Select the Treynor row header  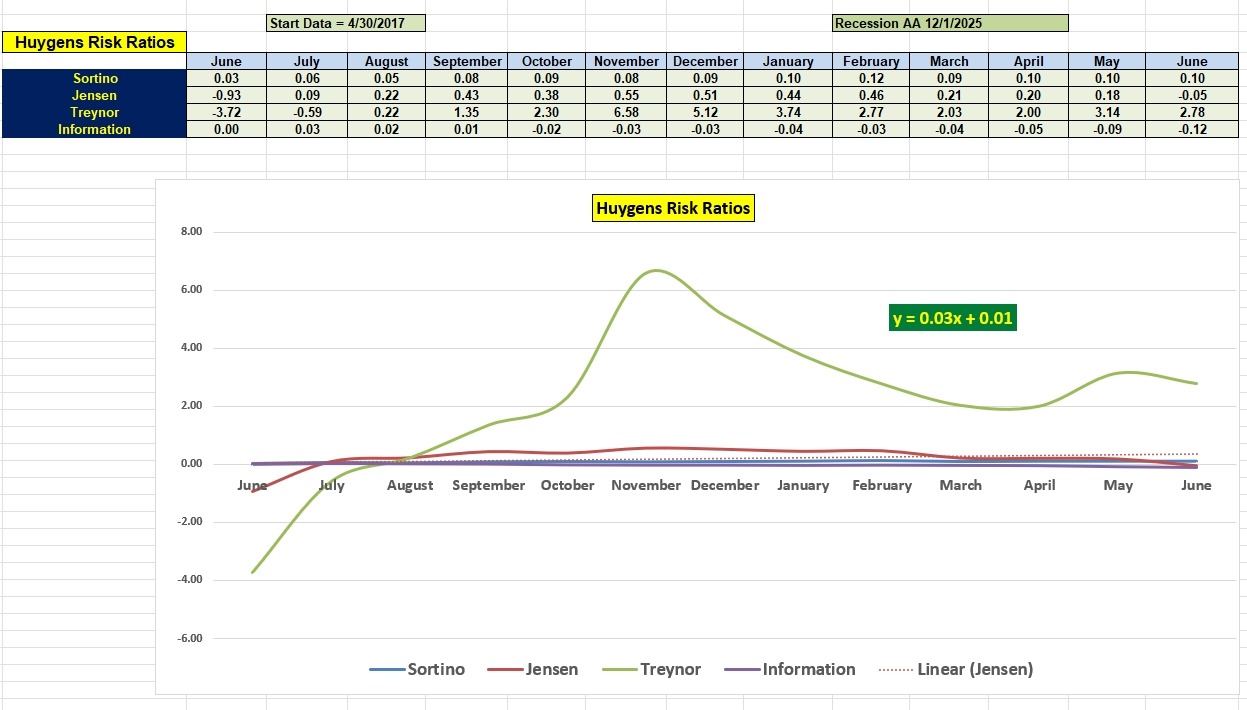click(95, 112)
